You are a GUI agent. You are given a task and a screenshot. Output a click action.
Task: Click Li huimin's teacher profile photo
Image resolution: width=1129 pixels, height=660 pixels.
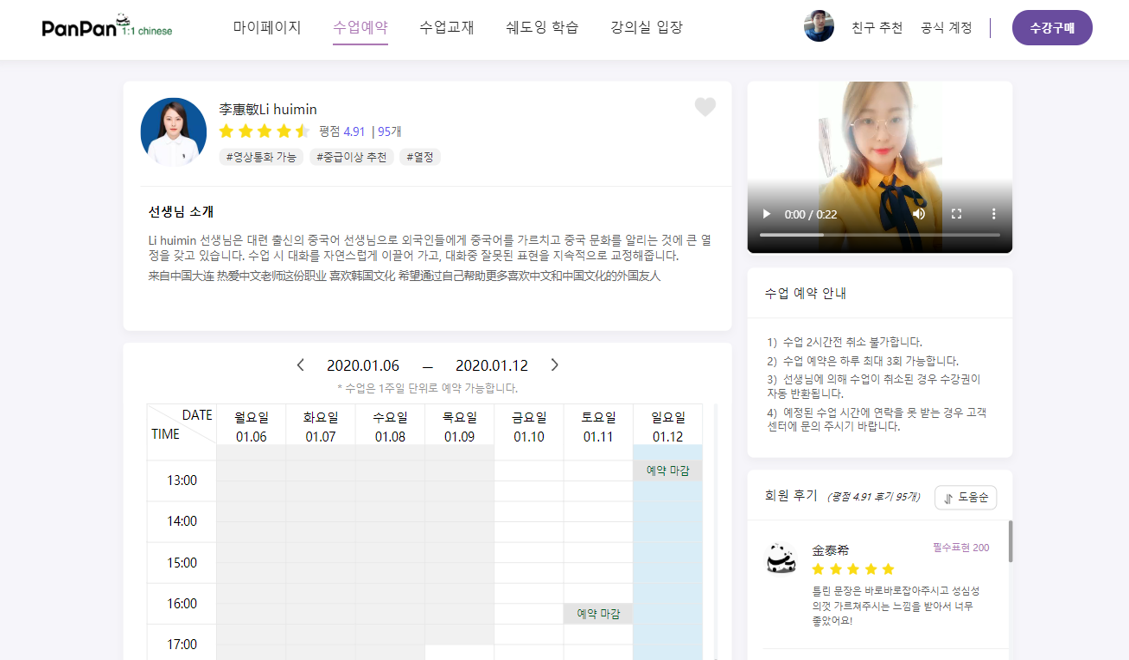click(174, 132)
